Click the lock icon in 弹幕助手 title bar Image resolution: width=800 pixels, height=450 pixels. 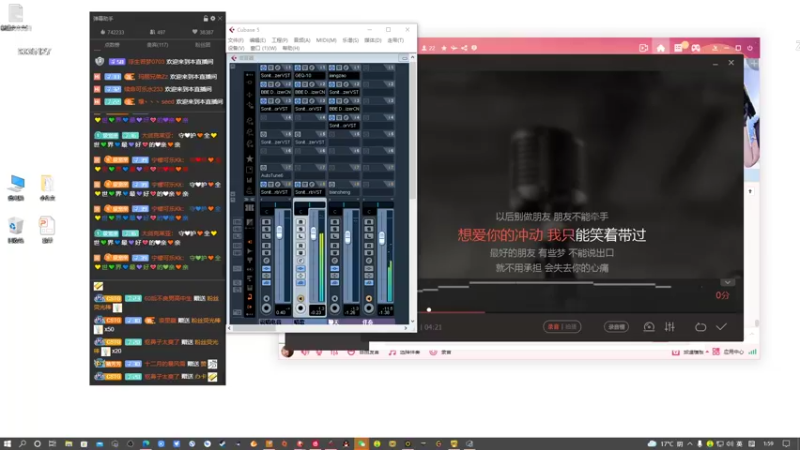pyautogui.click(x=206, y=18)
